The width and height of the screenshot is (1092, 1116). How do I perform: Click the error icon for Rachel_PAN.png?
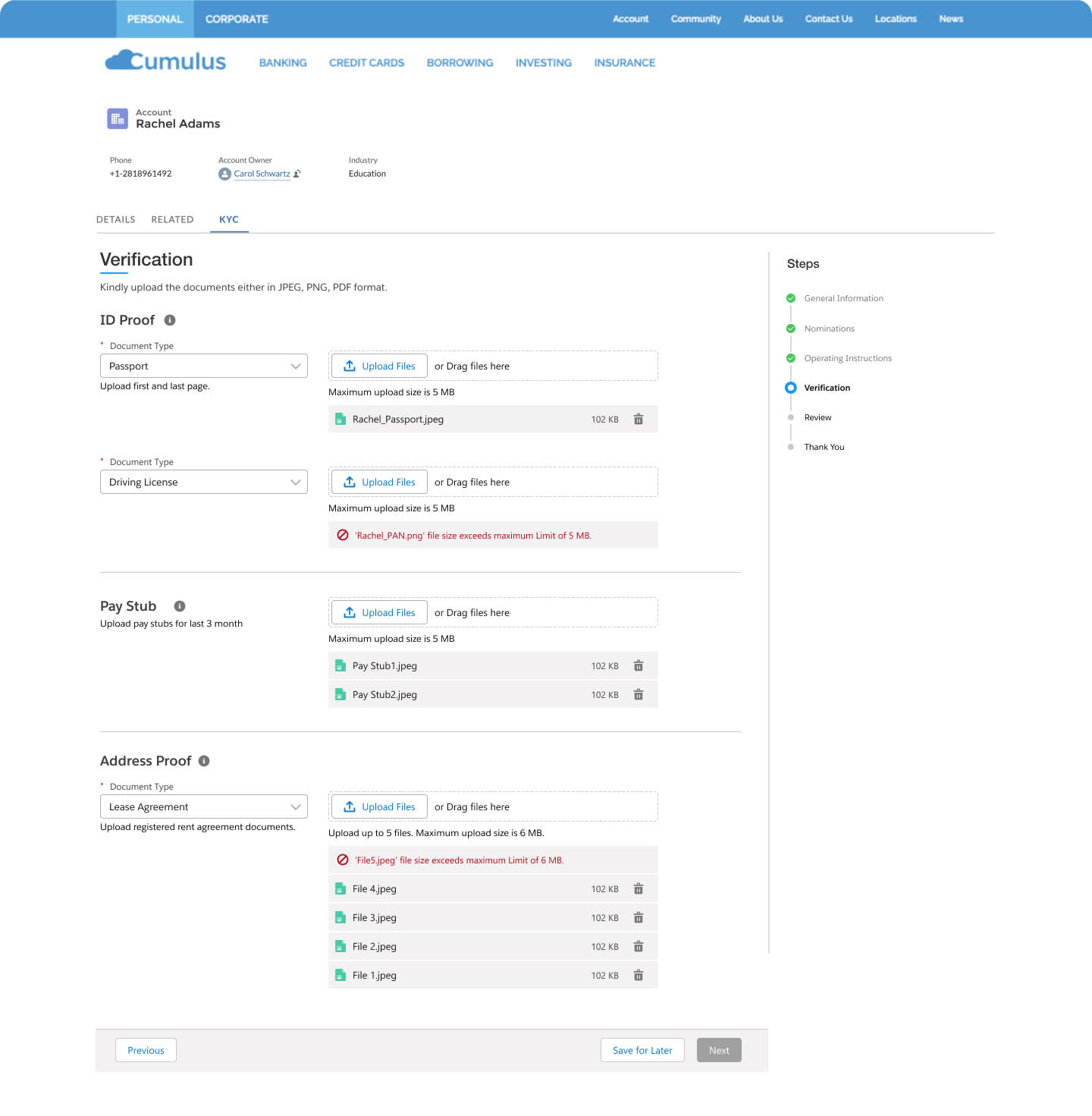click(x=343, y=535)
